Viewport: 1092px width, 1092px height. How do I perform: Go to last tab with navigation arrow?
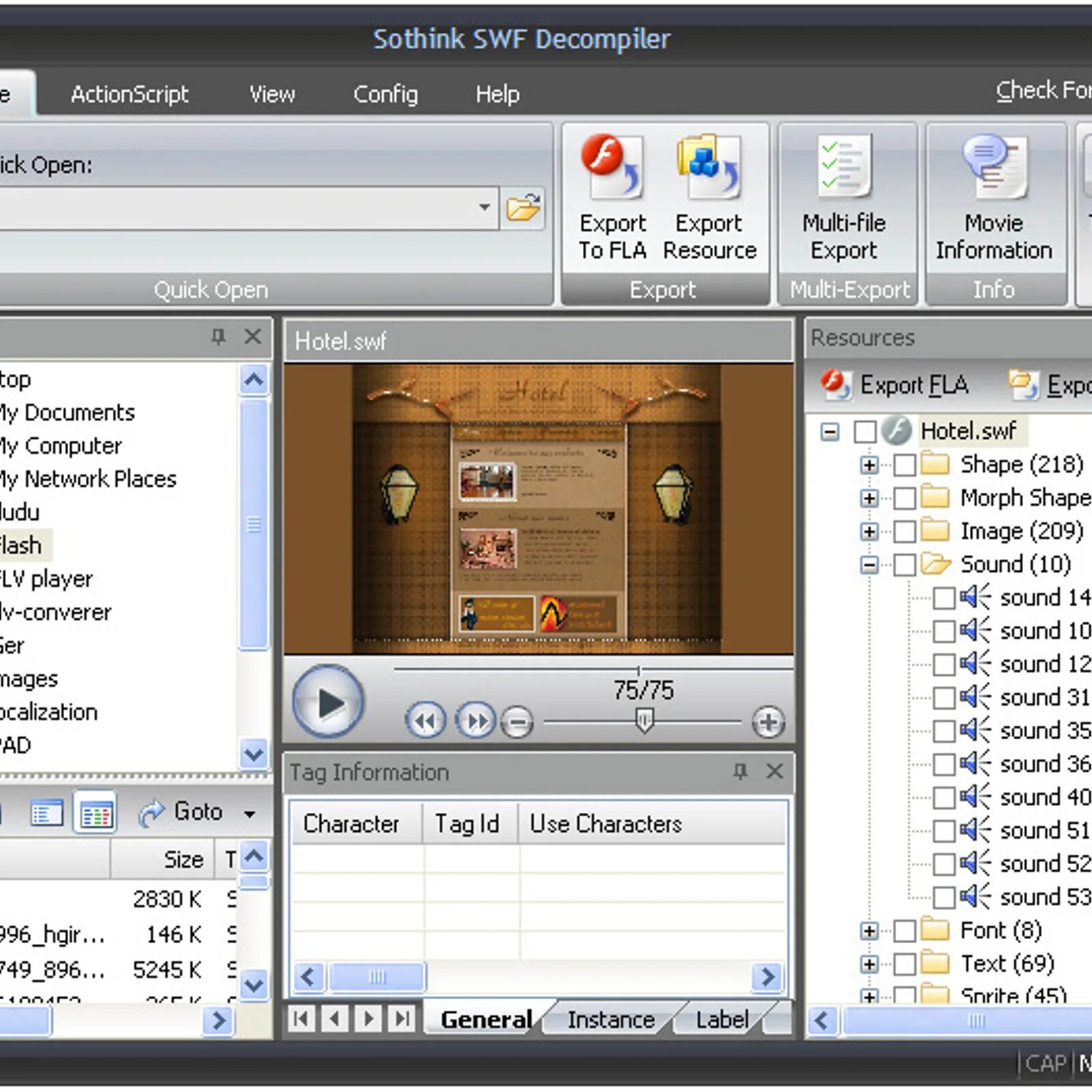(x=403, y=1019)
